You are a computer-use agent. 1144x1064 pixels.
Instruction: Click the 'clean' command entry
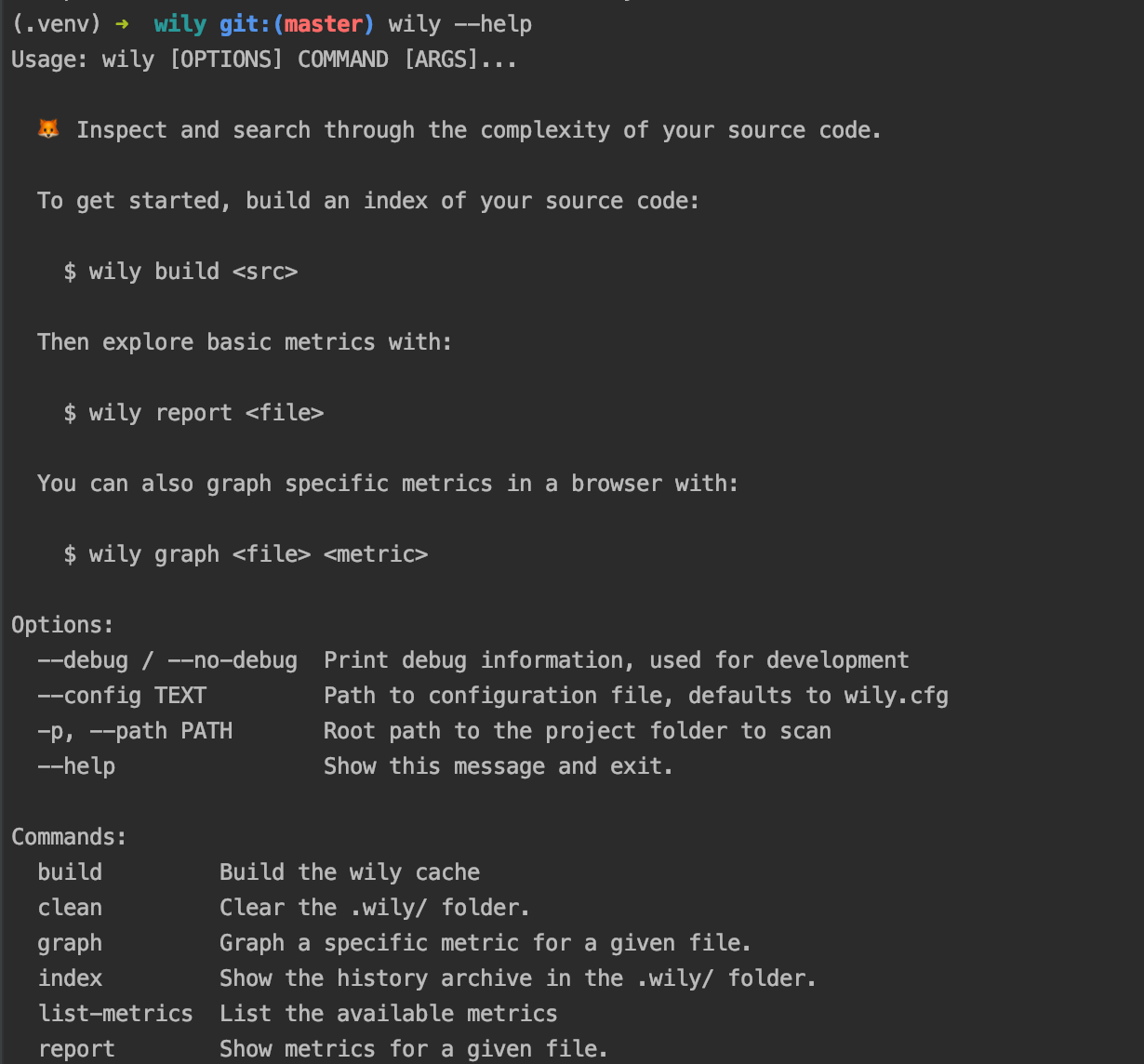70,908
